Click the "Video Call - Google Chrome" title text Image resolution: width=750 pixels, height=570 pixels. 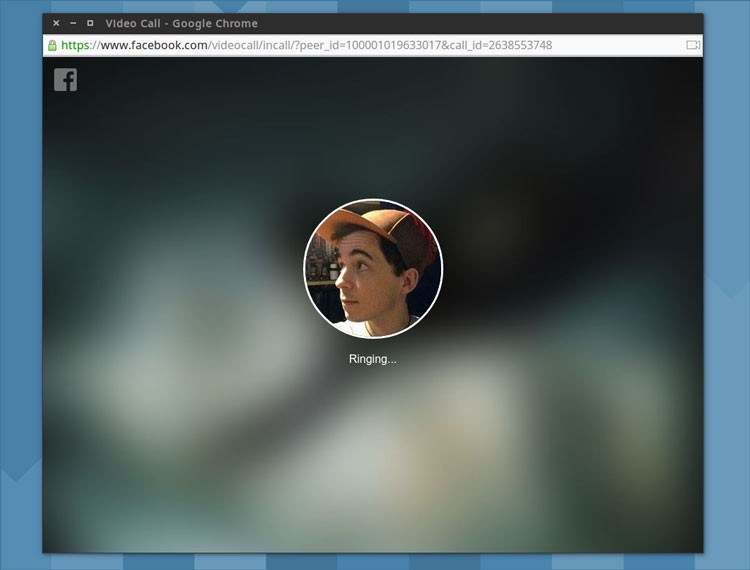[181, 23]
